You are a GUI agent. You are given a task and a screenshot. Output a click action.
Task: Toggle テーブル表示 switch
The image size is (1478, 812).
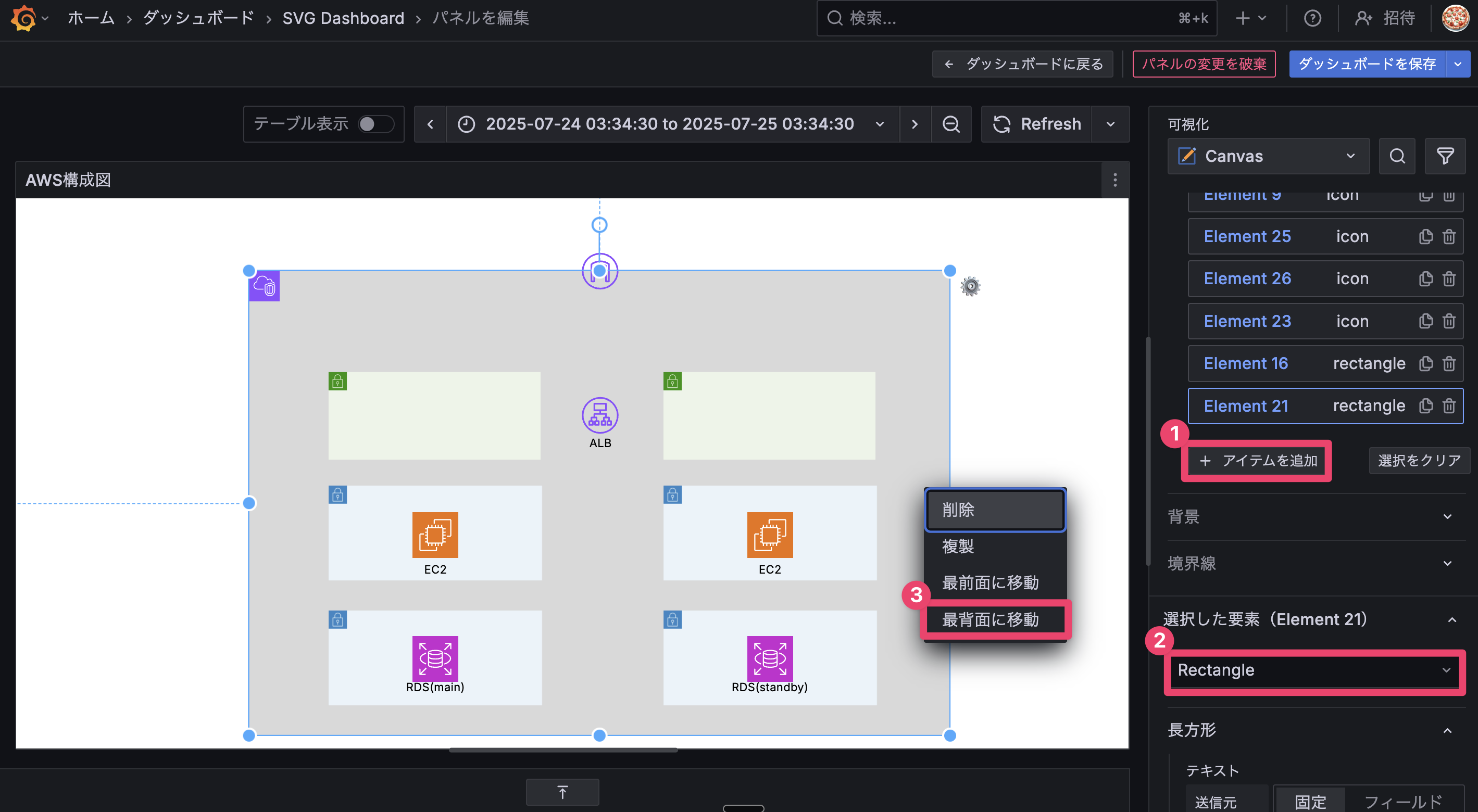click(x=375, y=124)
